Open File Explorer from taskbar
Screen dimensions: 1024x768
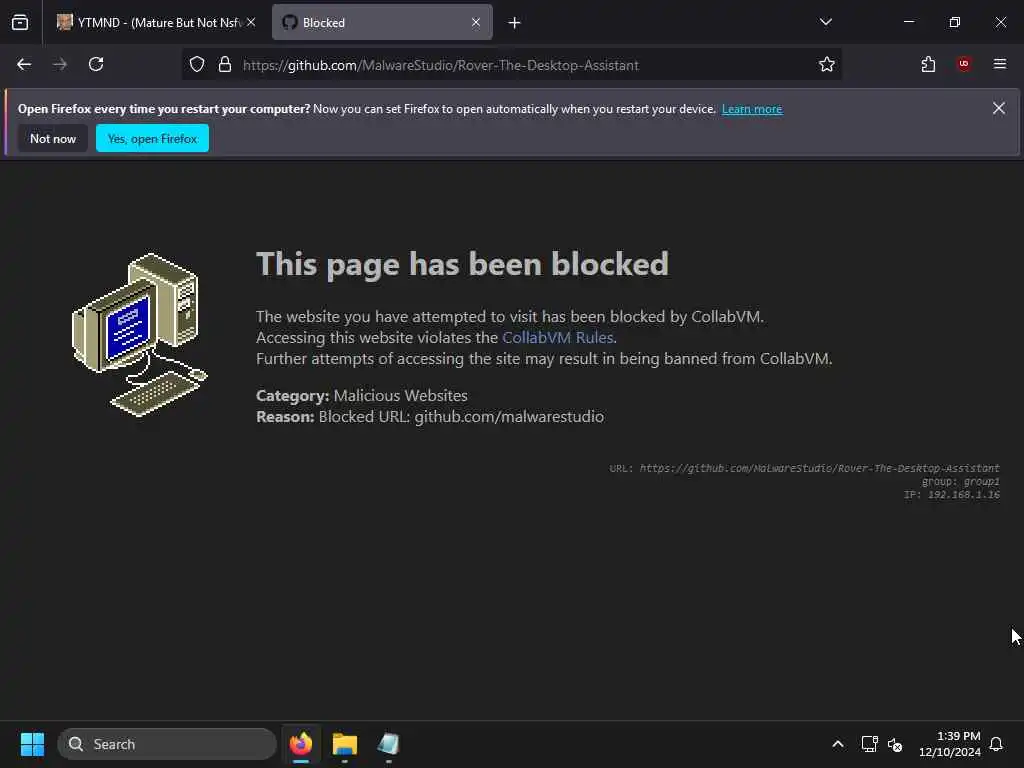pyautogui.click(x=345, y=744)
